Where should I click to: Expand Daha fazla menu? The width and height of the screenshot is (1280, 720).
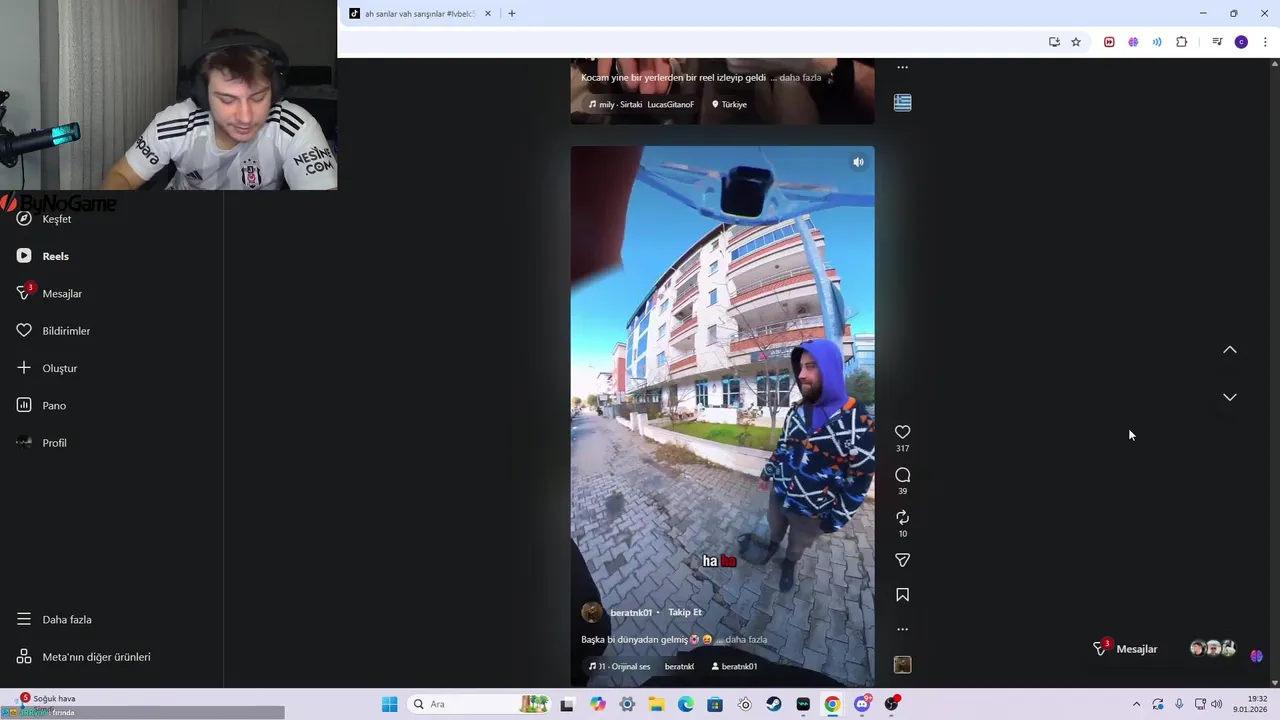(x=54, y=620)
